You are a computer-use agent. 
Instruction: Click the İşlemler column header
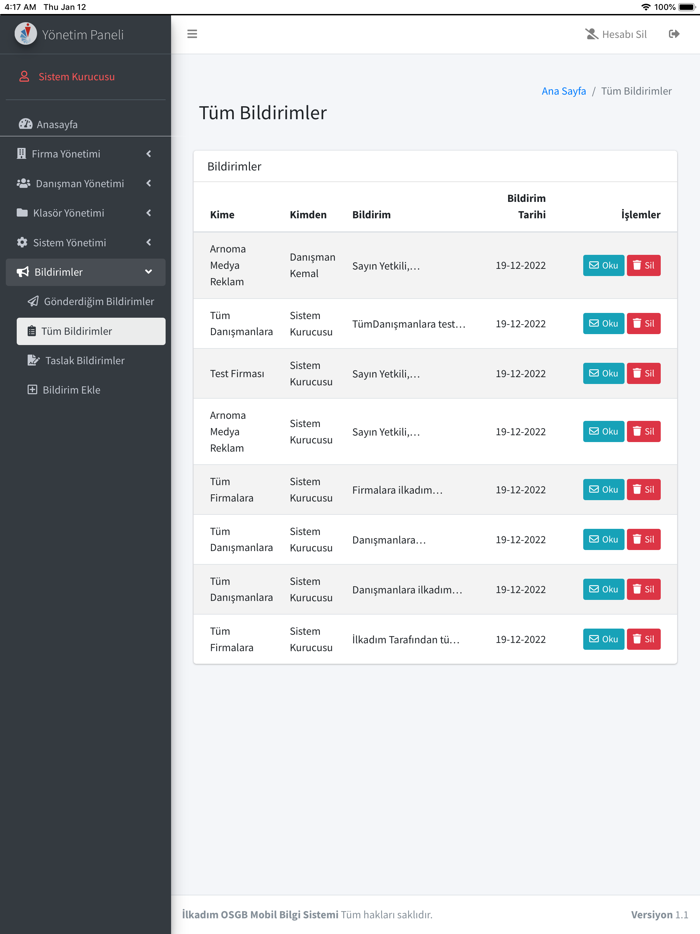[640, 214]
